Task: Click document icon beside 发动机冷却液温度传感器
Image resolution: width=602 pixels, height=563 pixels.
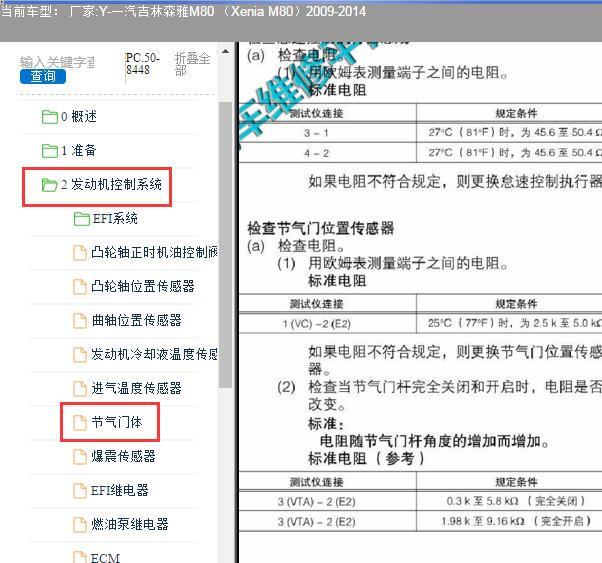Action: [80, 355]
